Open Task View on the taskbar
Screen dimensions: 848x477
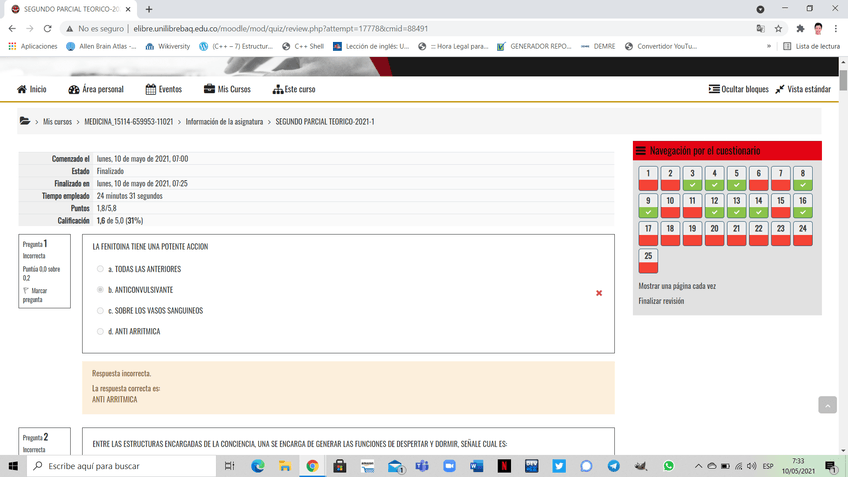[x=229, y=466]
